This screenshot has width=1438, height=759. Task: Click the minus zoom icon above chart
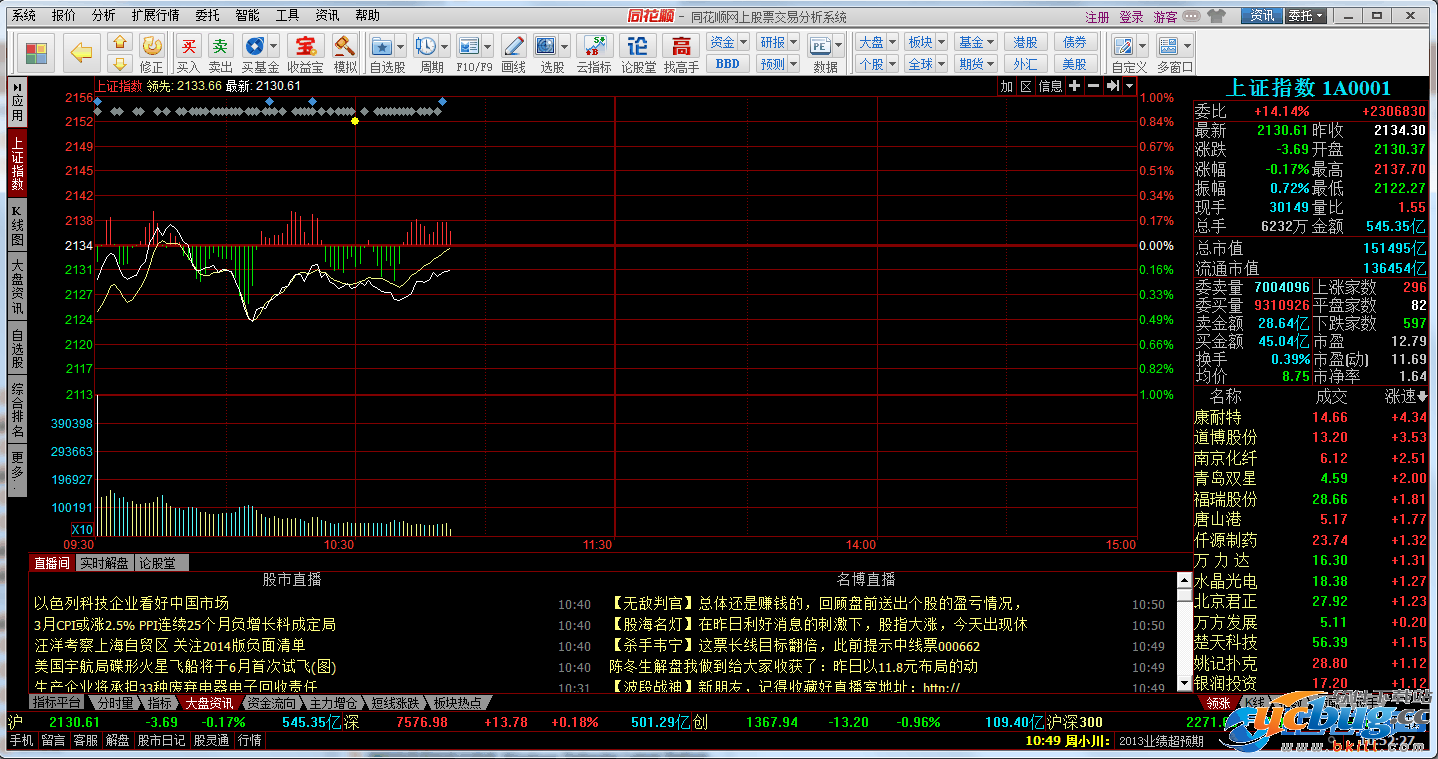coord(1093,86)
